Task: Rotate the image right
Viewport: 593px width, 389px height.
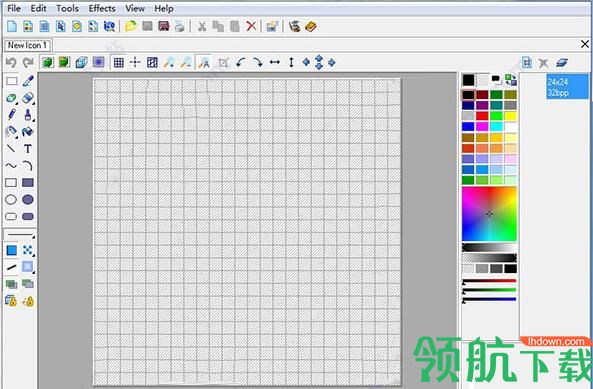Action: pyautogui.click(x=258, y=62)
